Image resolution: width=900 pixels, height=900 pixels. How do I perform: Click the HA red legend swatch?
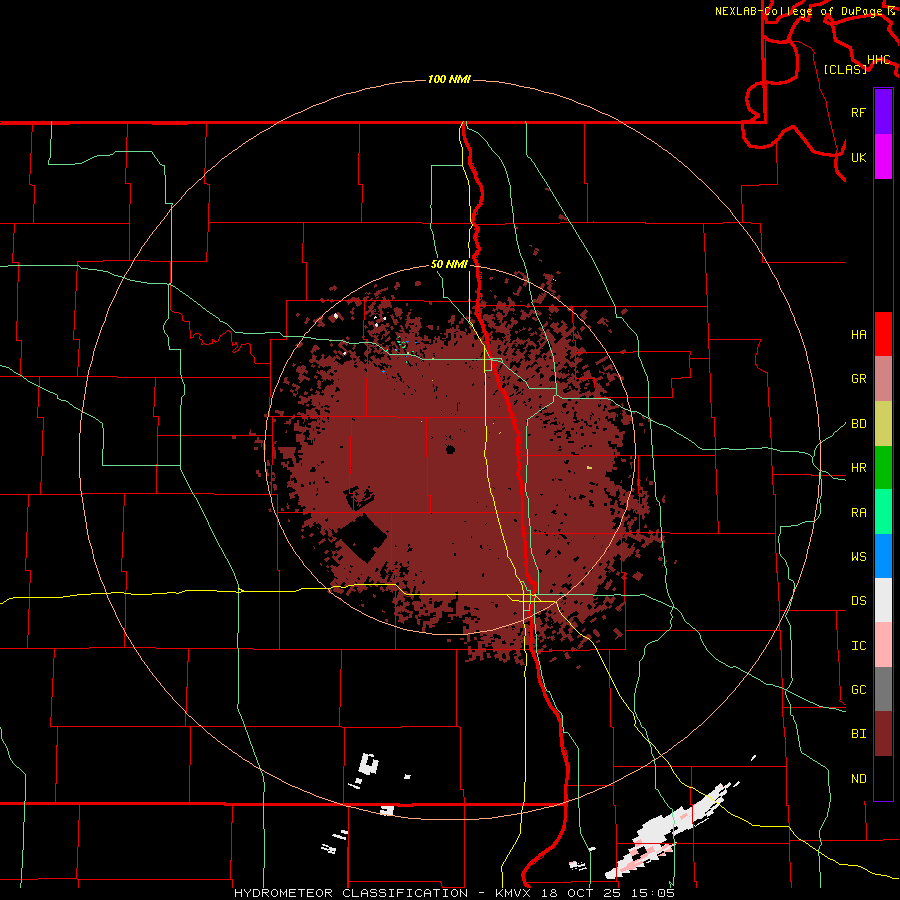click(x=883, y=334)
